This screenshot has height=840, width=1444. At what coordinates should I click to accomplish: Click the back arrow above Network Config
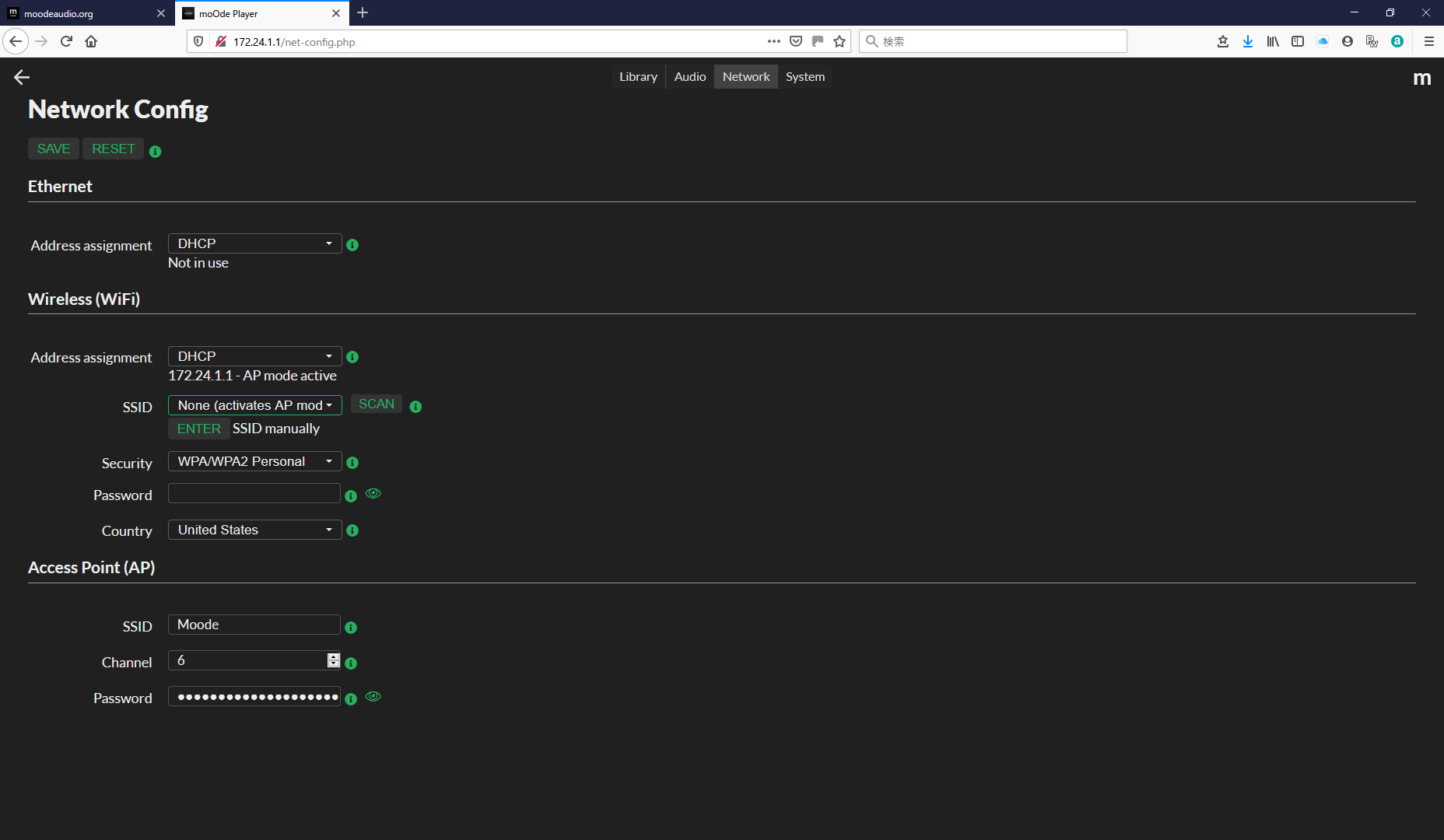click(x=22, y=77)
